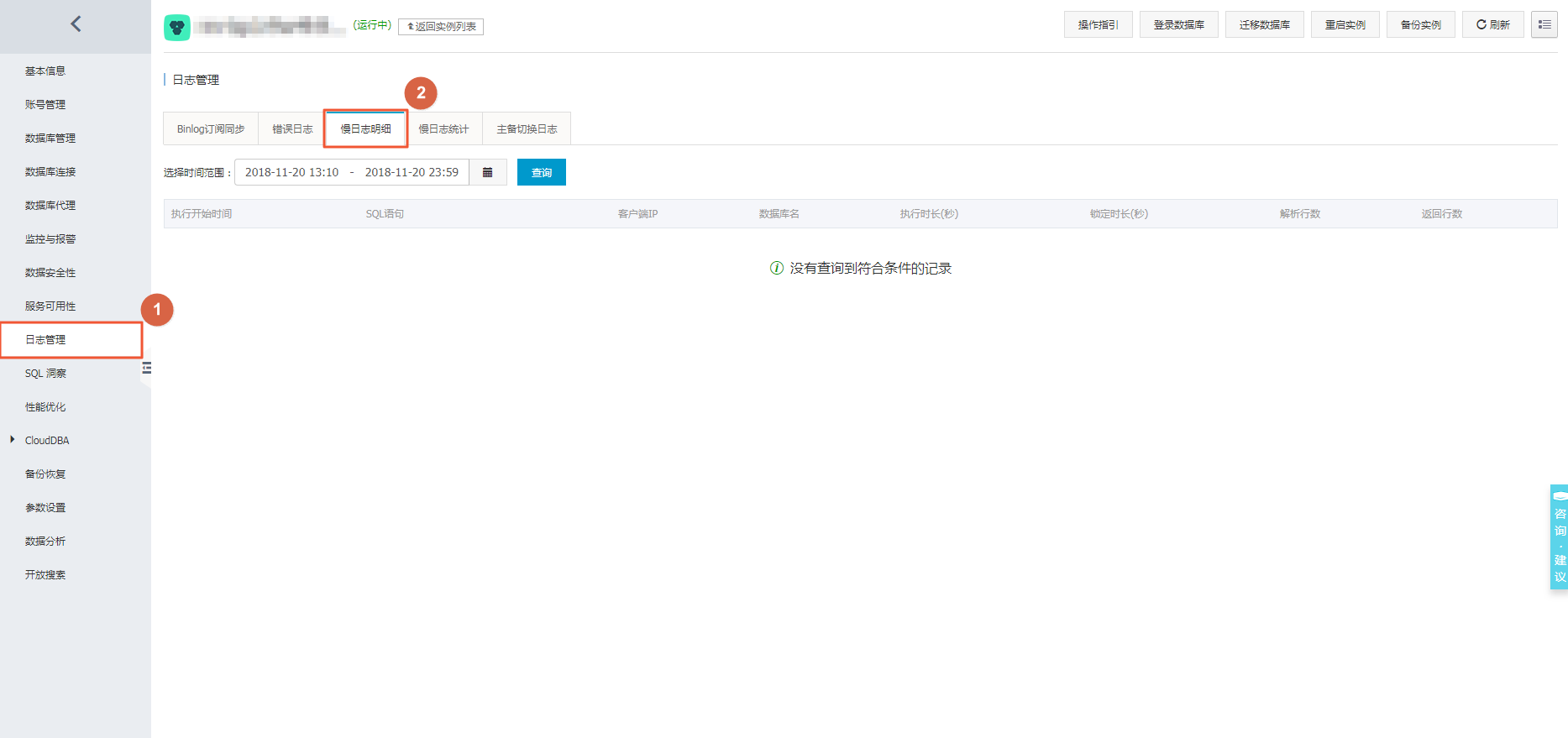Click the back chevron arrow in sidebar

click(x=76, y=24)
